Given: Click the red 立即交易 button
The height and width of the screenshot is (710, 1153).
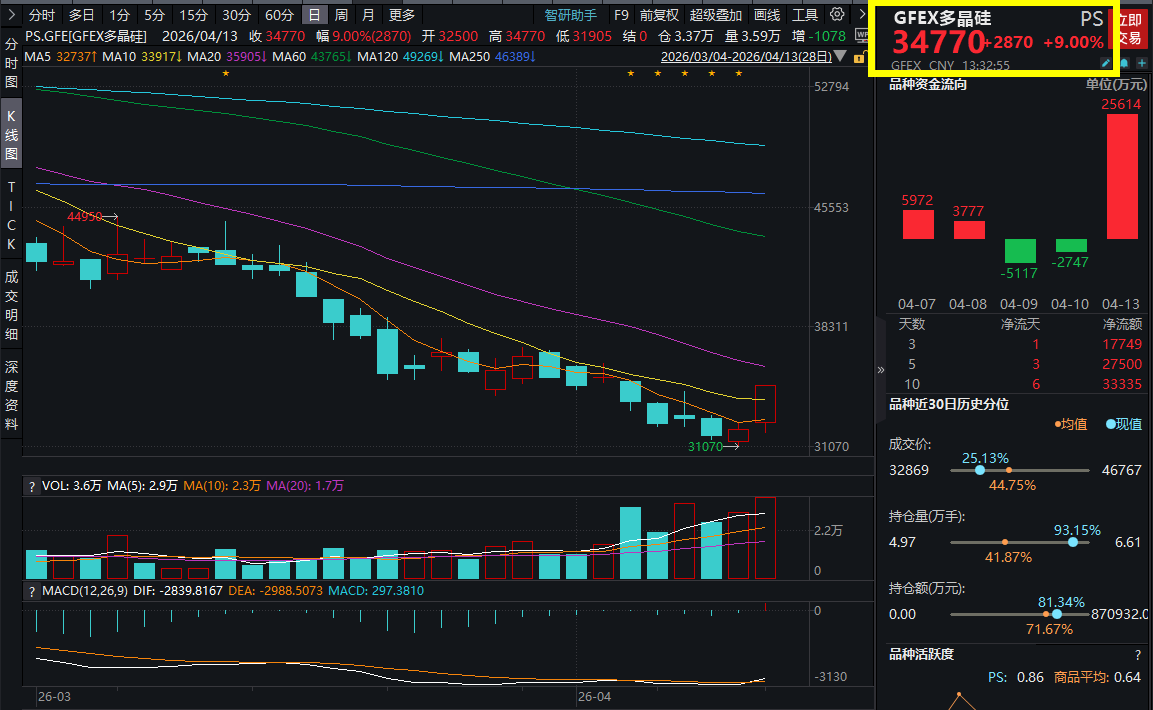Looking at the screenshot, I should click(x=1130, y=29).
